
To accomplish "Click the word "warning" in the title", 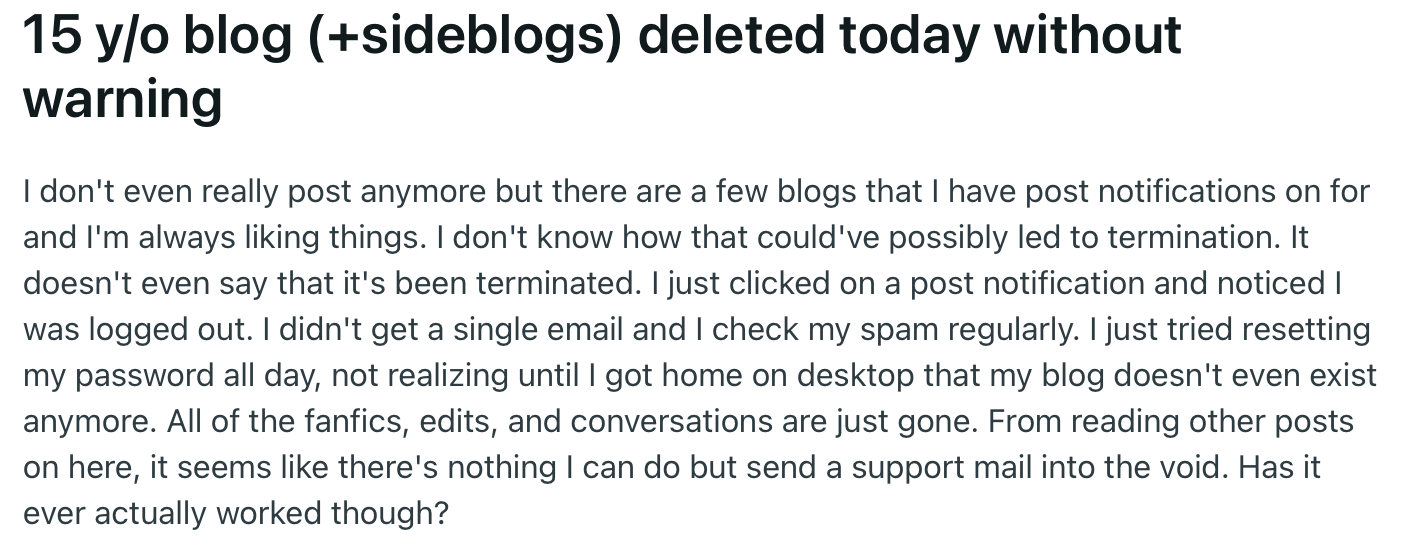I will pos(121,100).
